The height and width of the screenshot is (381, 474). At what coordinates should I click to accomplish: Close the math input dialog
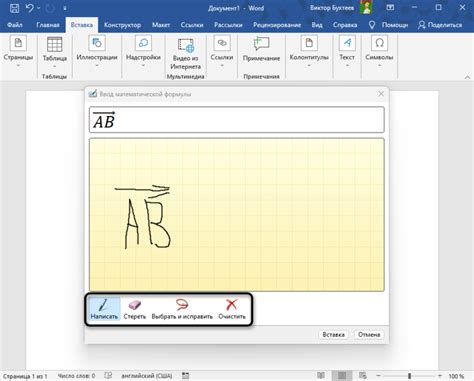pyautogui.click(x=381, y=94)
